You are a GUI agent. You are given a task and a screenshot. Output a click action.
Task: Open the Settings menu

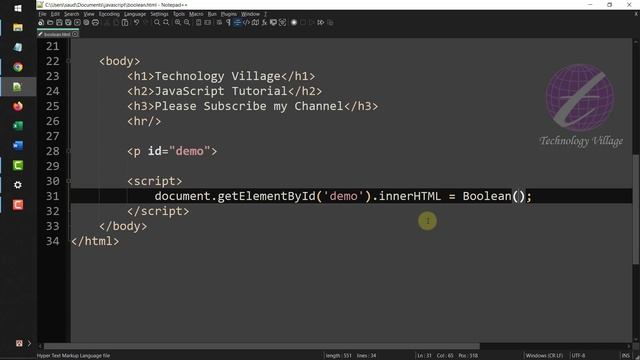(x=159, y=14)
